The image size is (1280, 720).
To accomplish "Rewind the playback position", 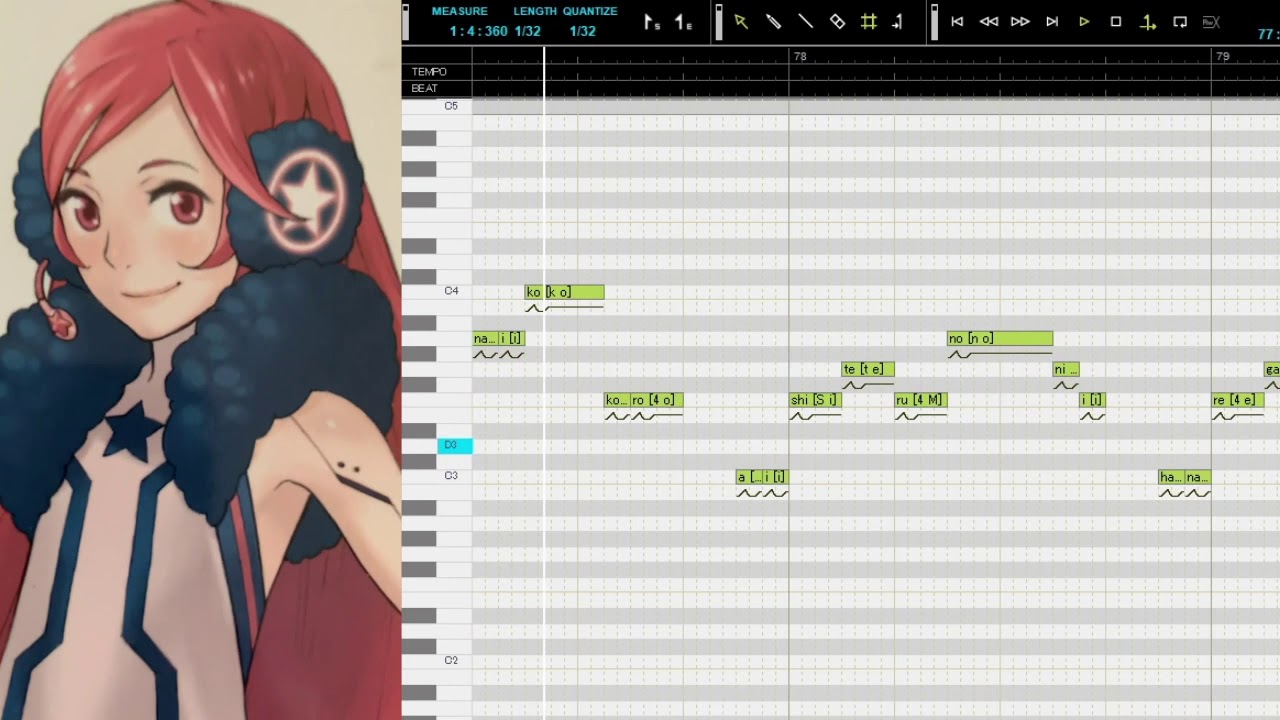I will 988,21.
